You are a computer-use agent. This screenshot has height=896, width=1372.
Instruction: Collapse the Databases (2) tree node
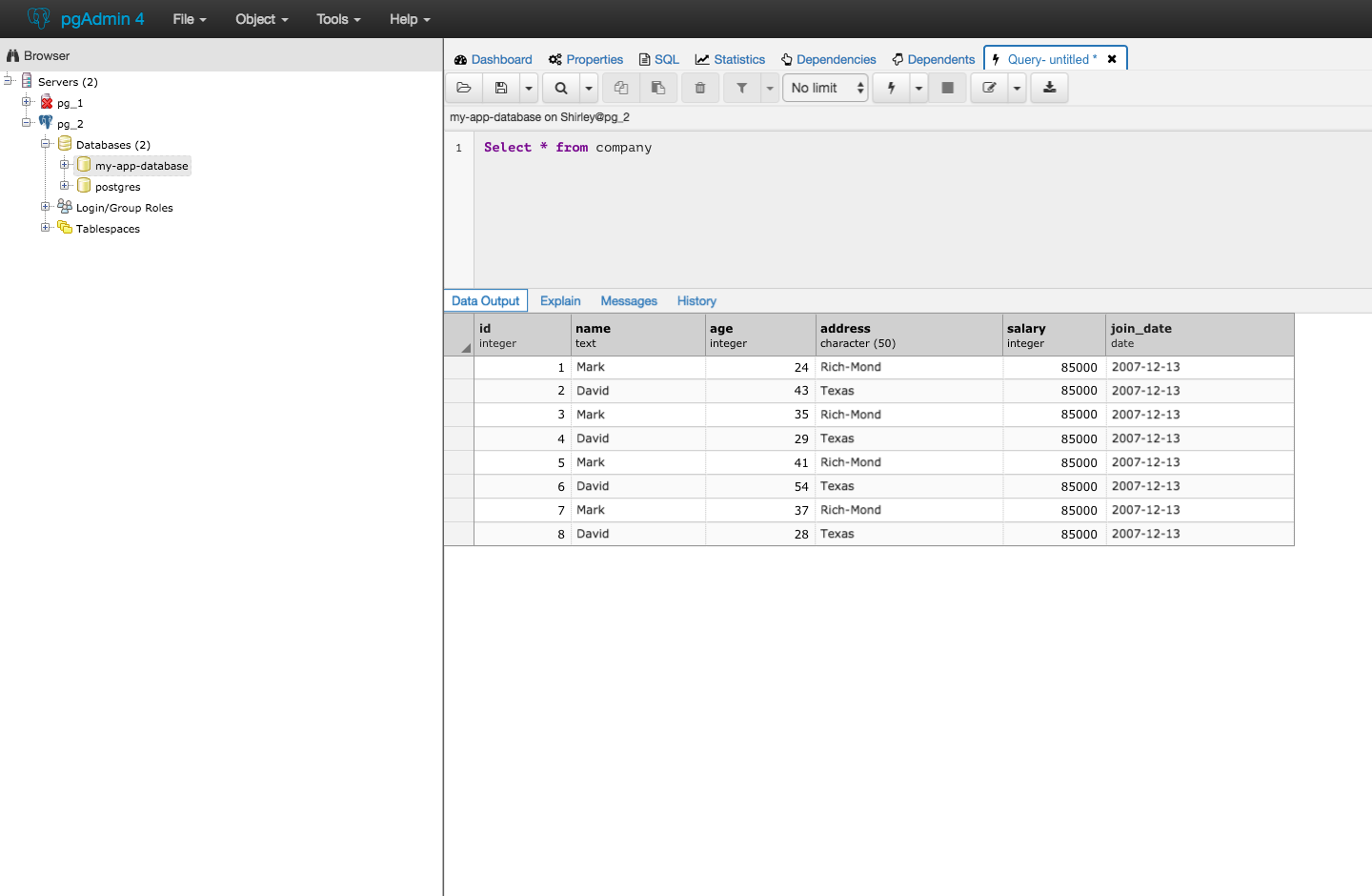[x=46, y=144]
